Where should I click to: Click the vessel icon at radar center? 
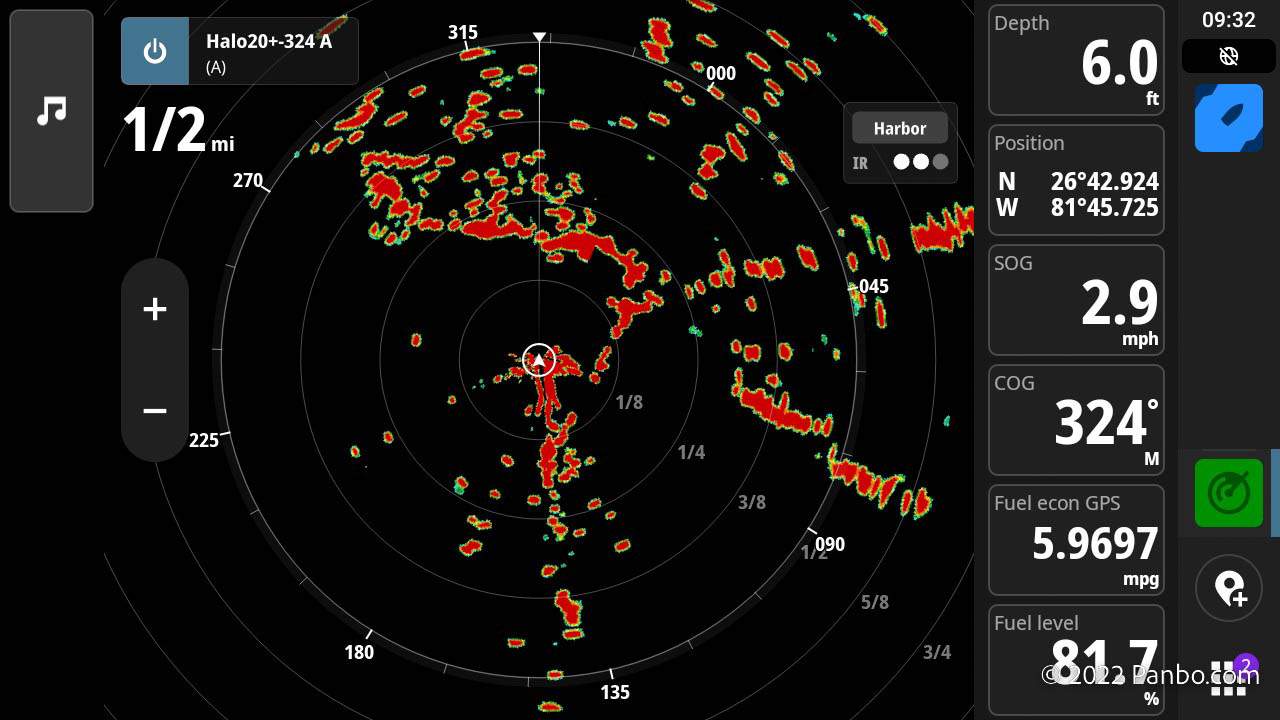[x=538, y=360]
